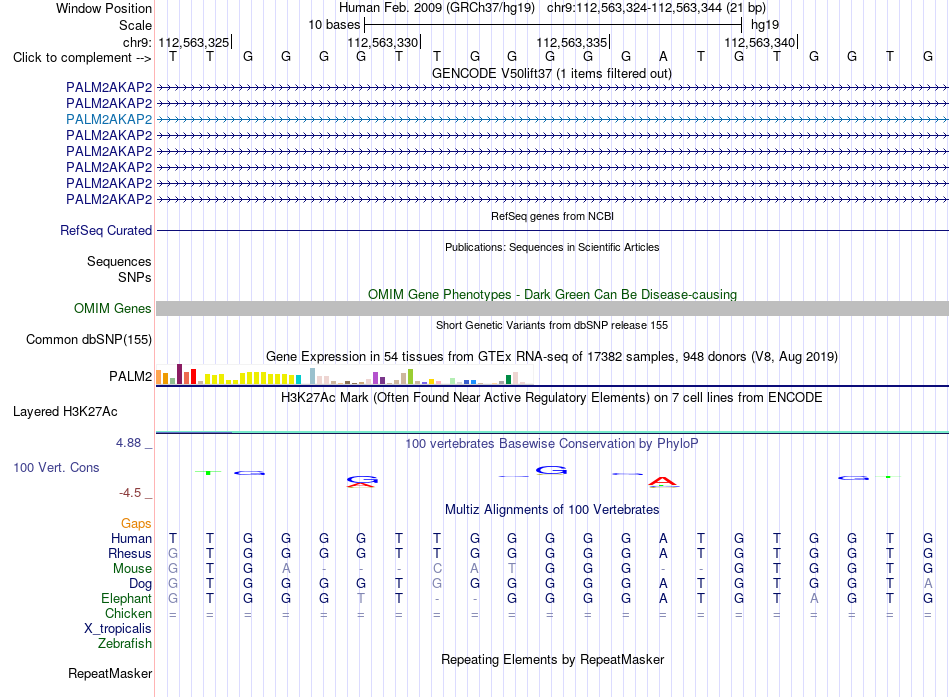Click the gray OMIM Genes bar
The height and width of the screenshot is (697, 950).
tap(552, 308)
